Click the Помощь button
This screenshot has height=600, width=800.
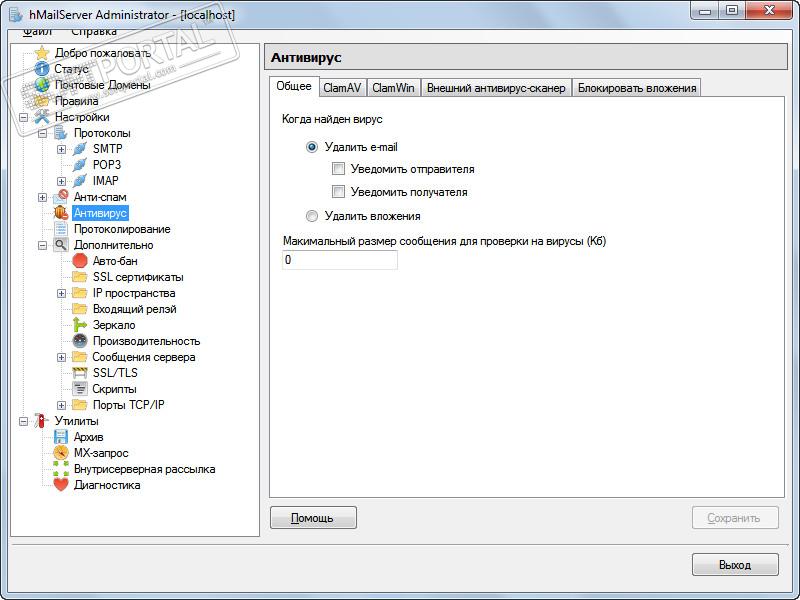(x=313, y=518)
